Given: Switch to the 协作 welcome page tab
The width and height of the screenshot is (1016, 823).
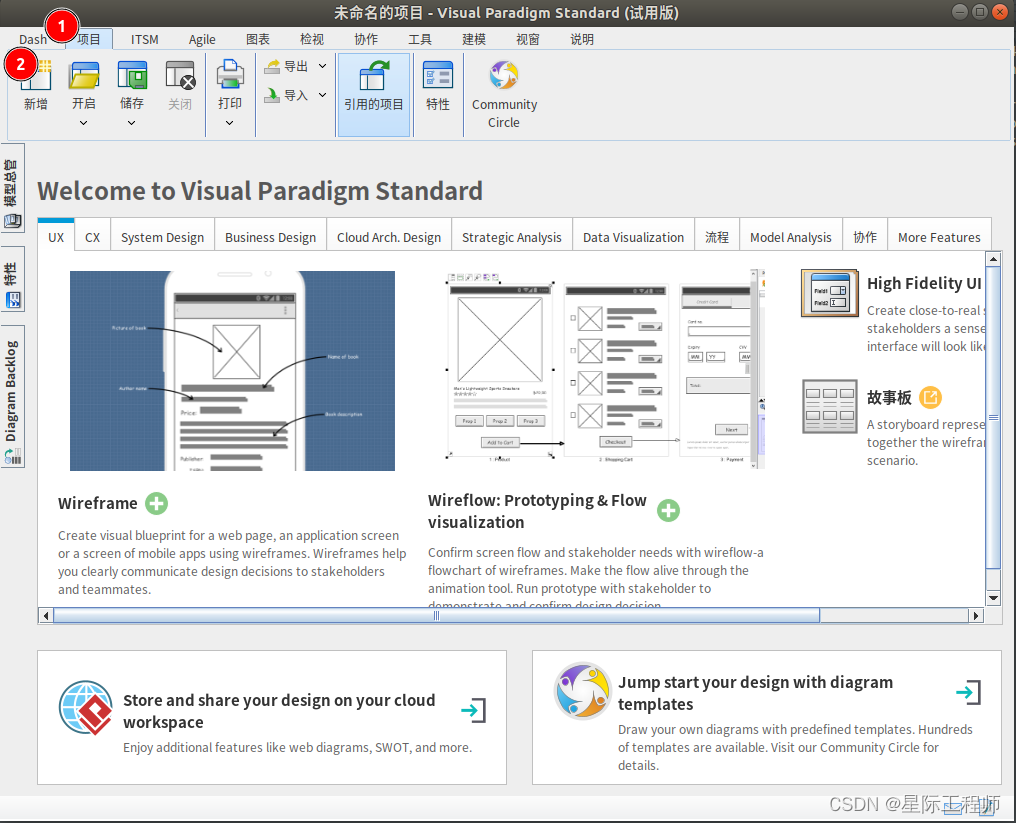Looking at the screenshot, I should (x=865, y=237).
